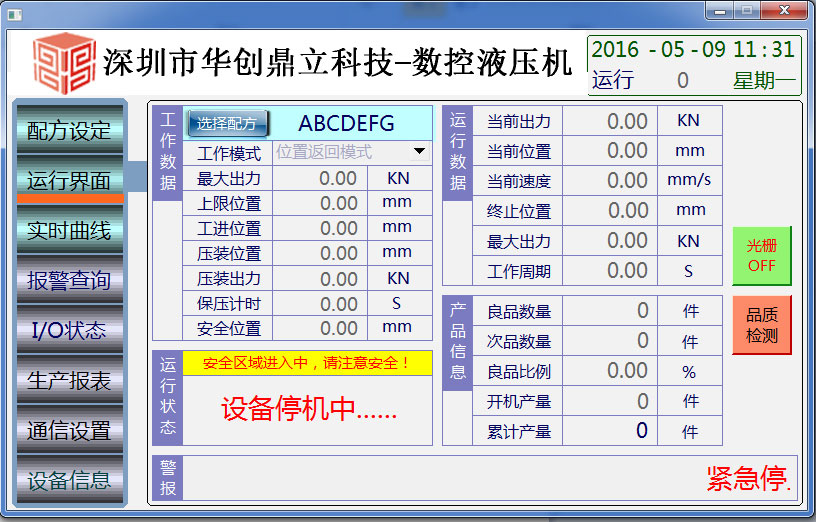Click the 保压计时 value field
Viewport: 816px width, 522px height.
point(320,303)
